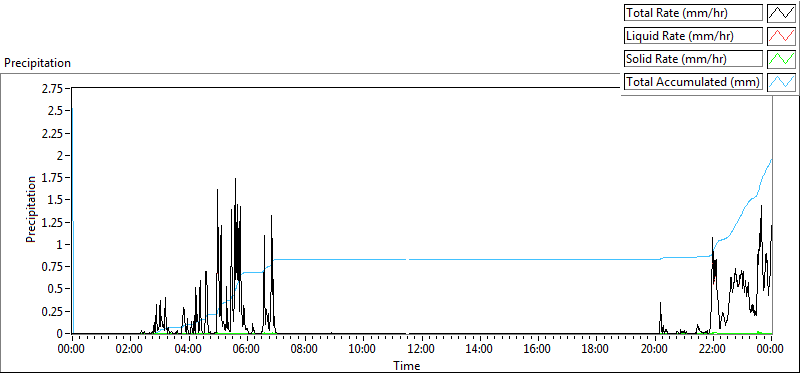Click the Precipitation graph caption above the plot

point(37,63)
